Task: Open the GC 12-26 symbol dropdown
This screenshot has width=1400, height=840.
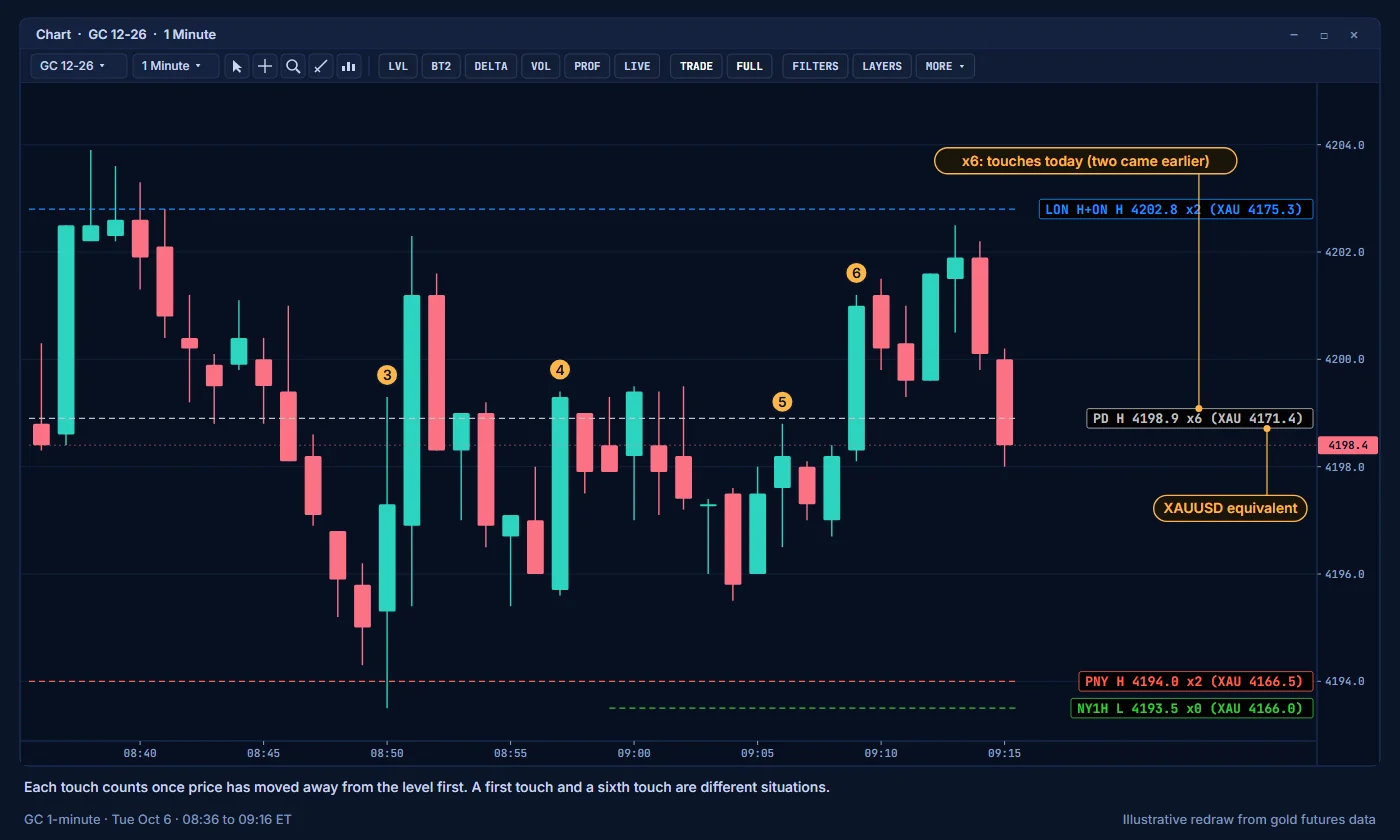Action: [x=79, y=66]
